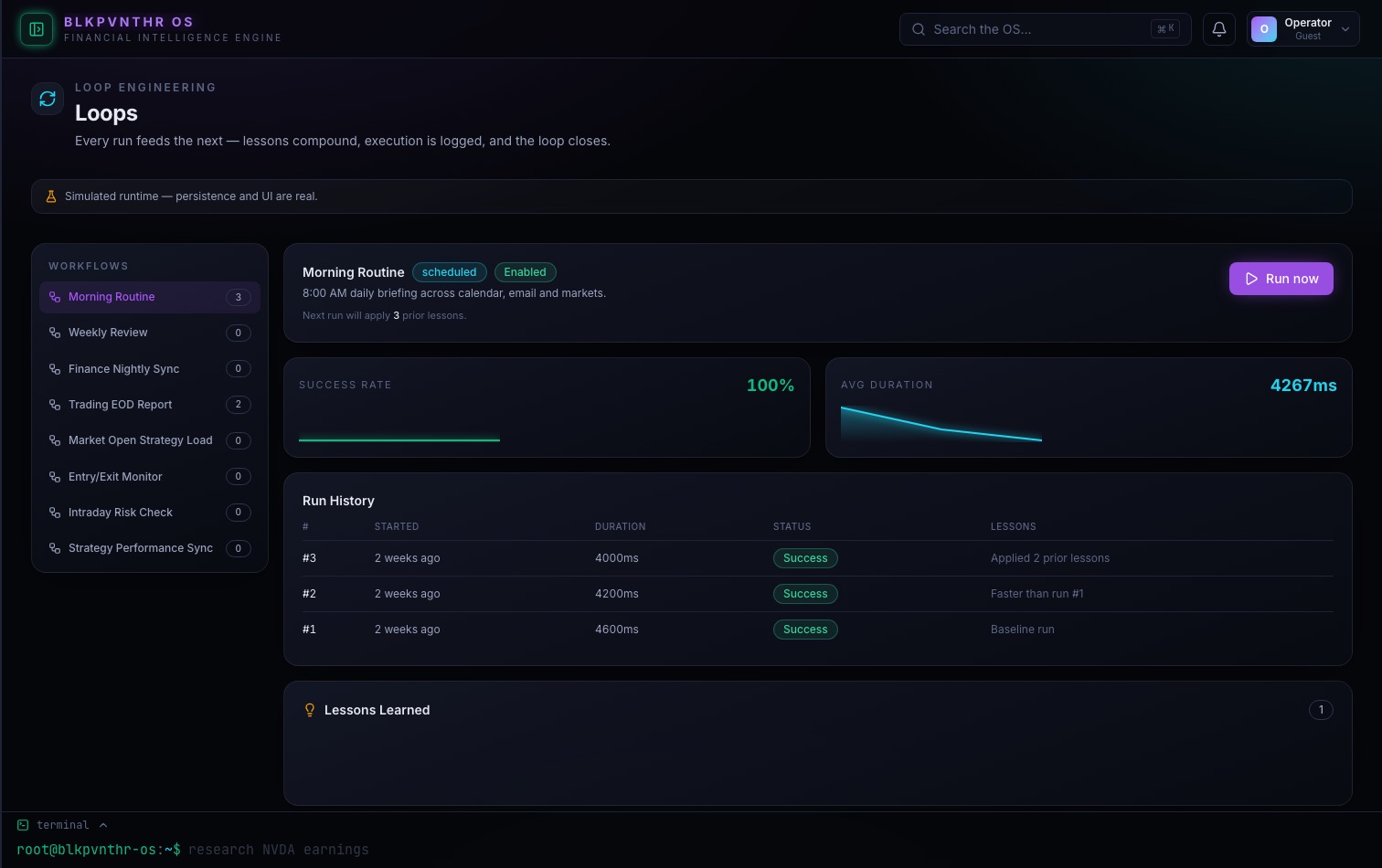Click the Strategy Performance Sync workflow icon

(x=55, y=548)
